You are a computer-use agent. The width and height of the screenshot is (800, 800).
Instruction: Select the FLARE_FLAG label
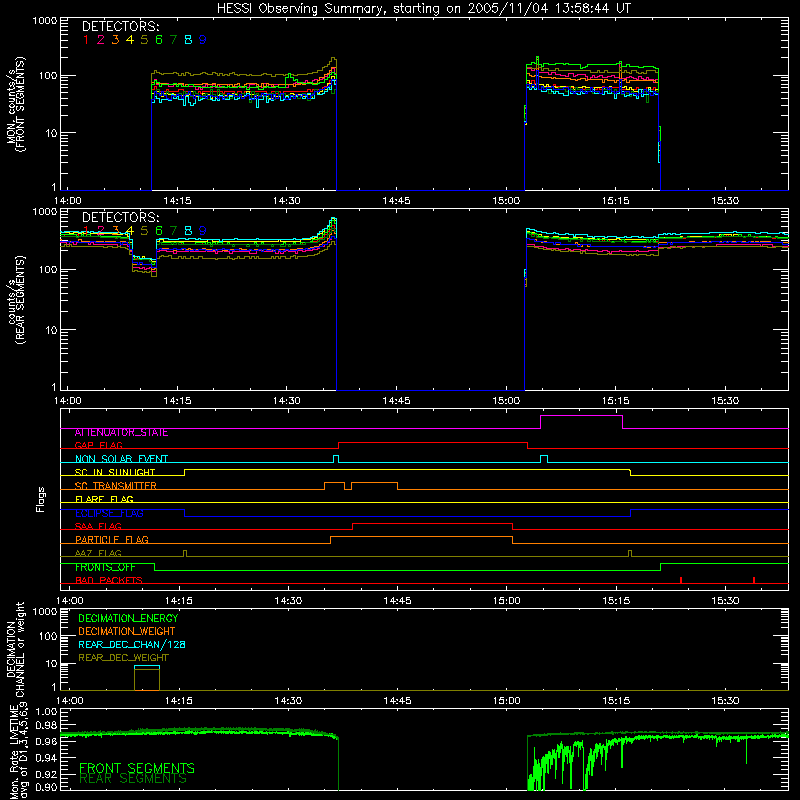pyautogui.click(x=104, y=499)
